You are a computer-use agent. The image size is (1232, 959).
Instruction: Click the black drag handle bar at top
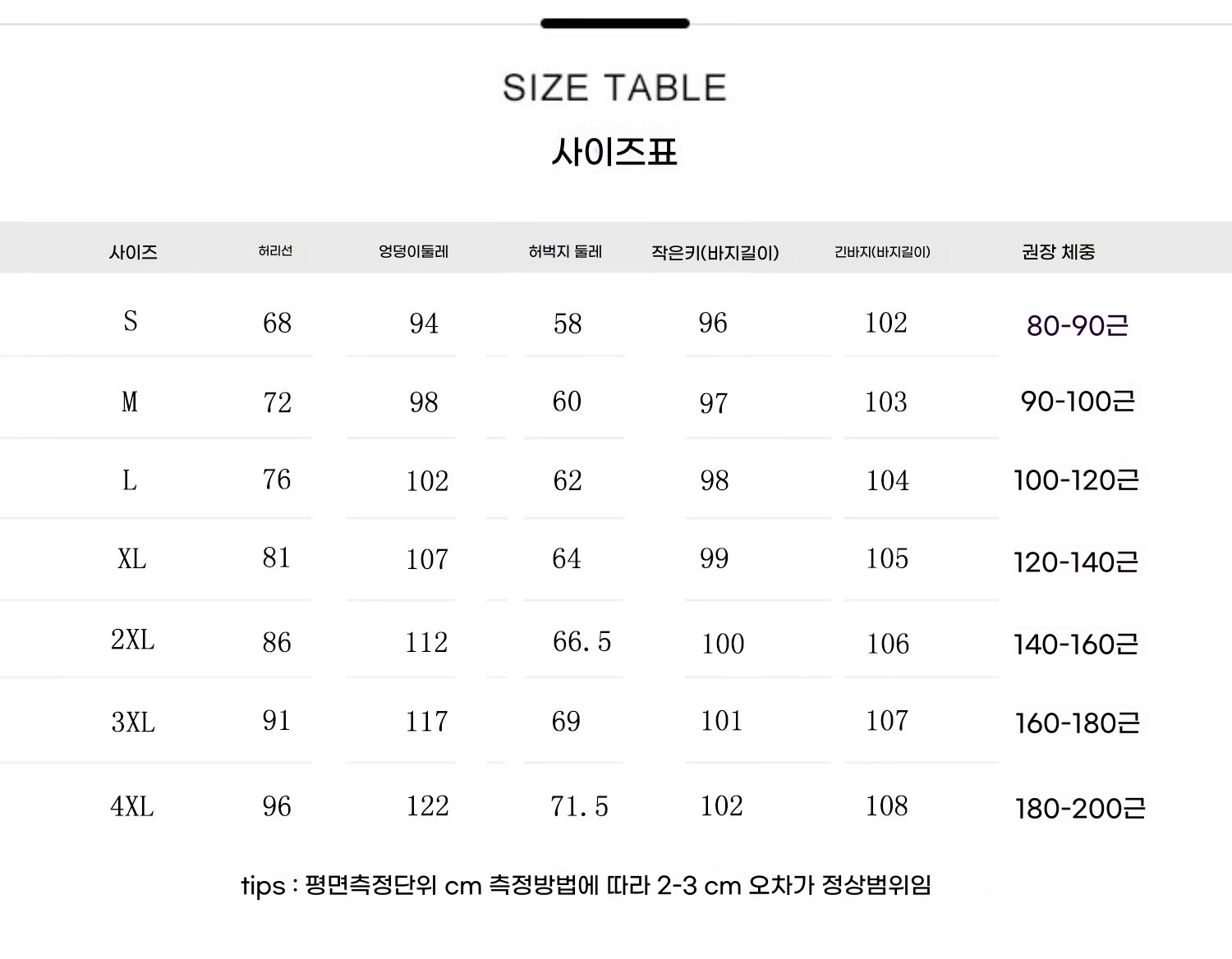point(614,24)
